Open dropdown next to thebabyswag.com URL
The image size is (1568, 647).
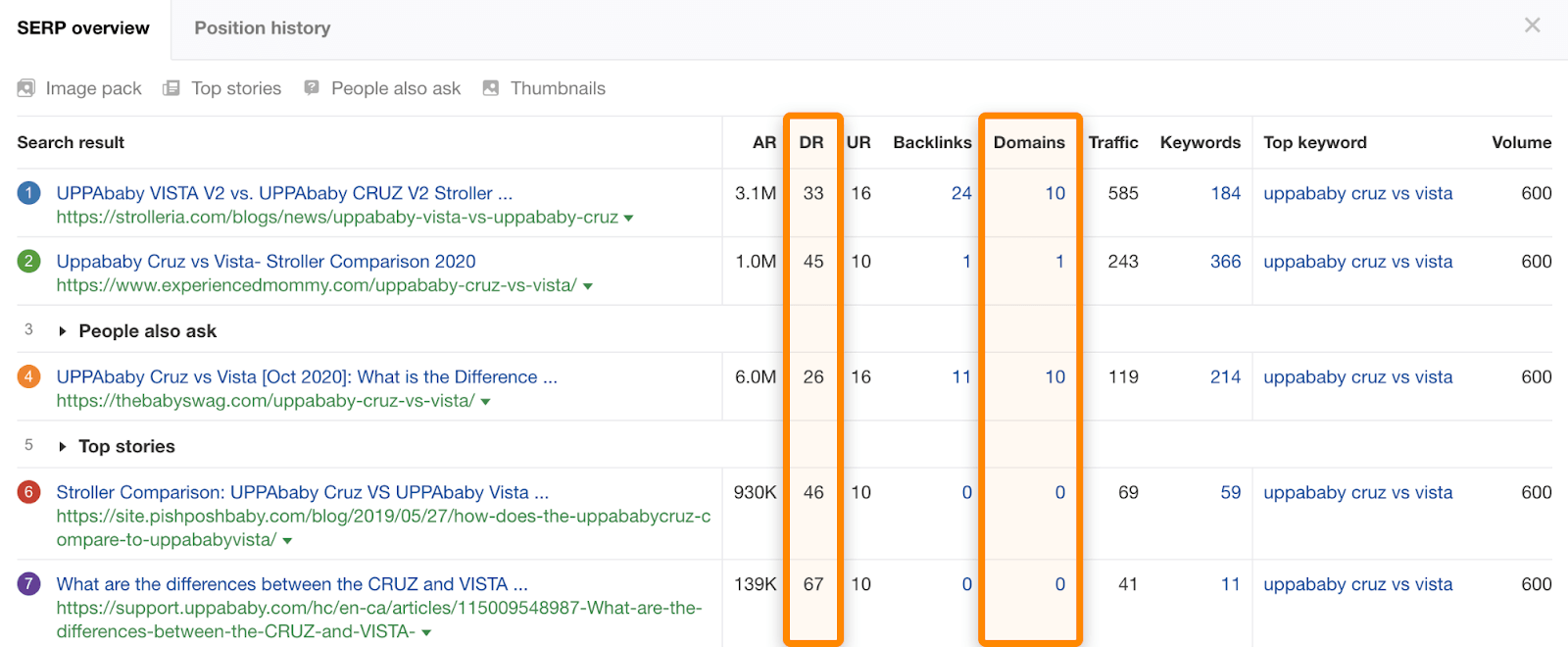pyautogui.click(x=486, y=402)
